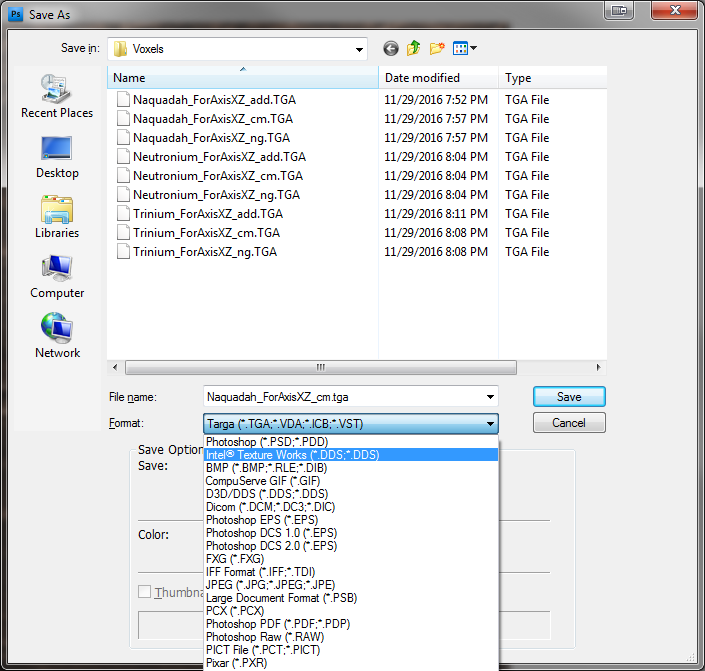Select Neutronium_ForAxisXZ_add.TGA file
This screenshot has width=705, height=671.
coord(219,157)
